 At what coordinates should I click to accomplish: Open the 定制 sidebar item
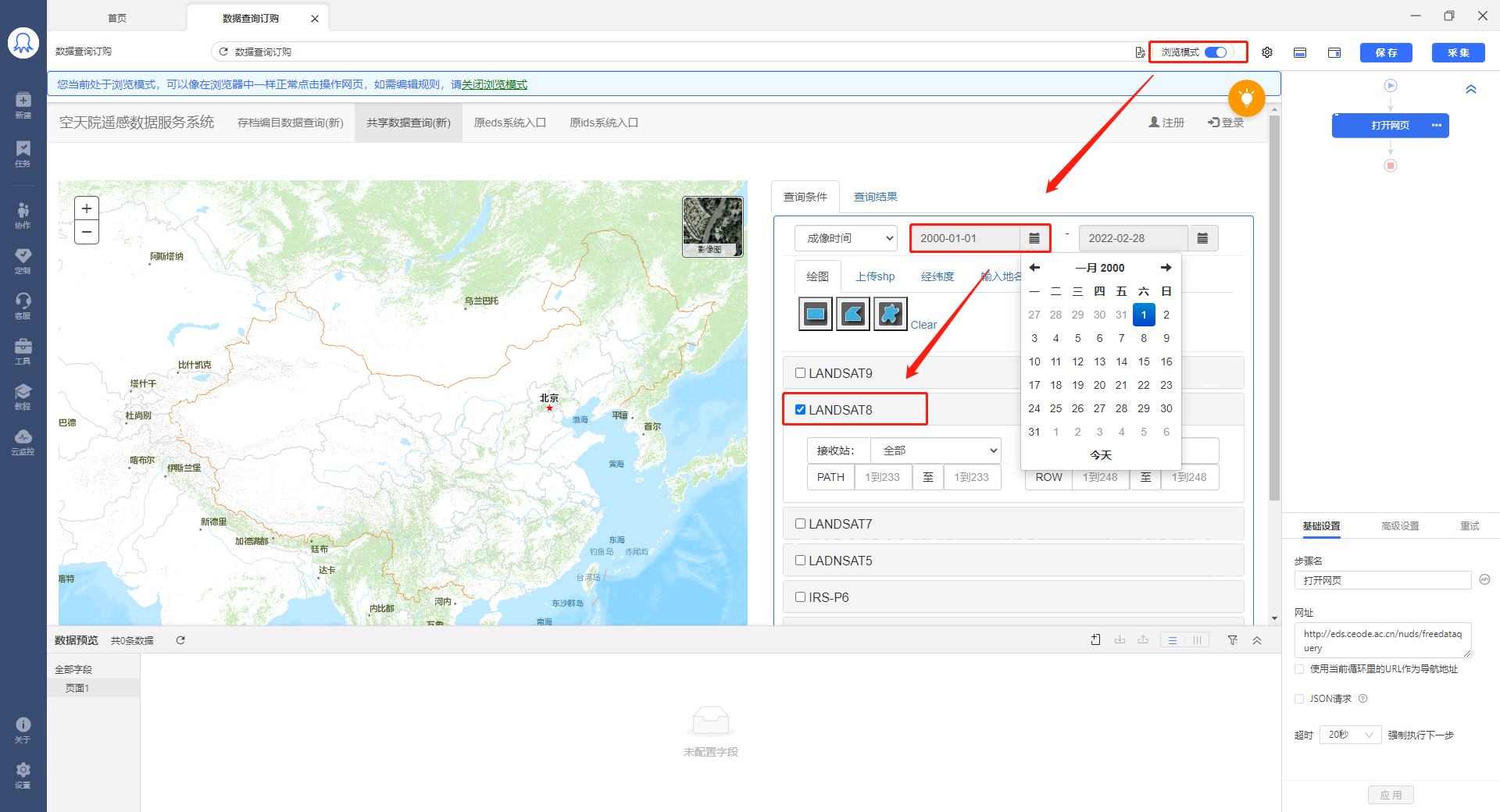click(x=23, y=260)
